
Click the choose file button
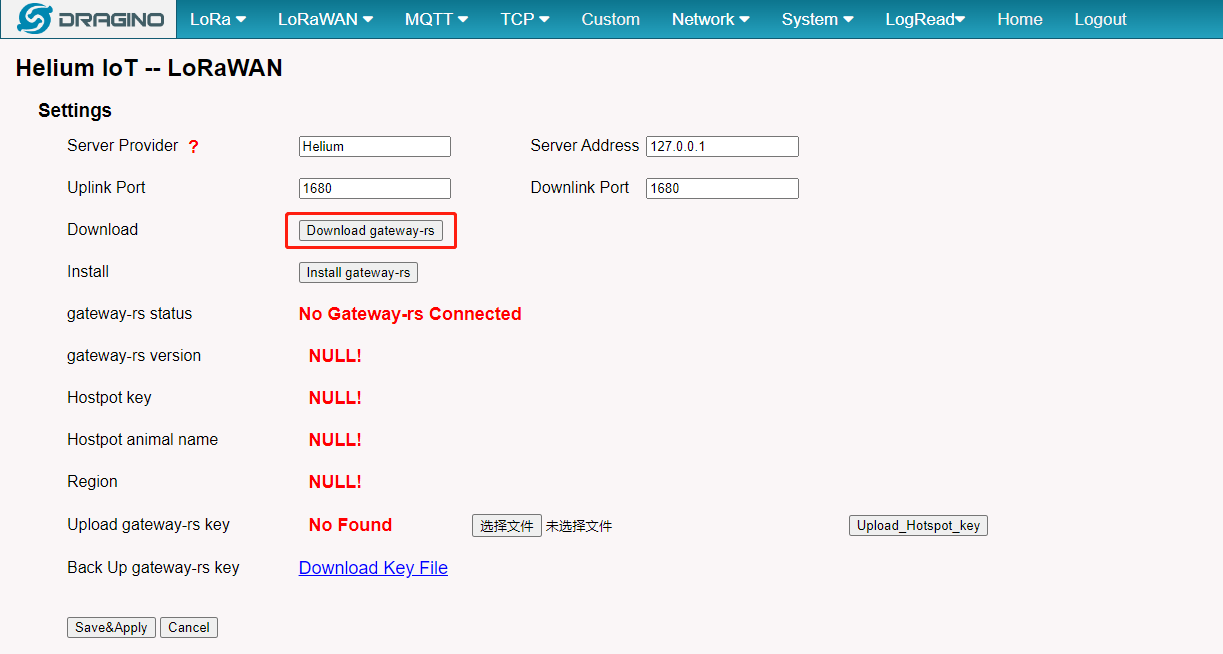pyautogui.click(x=507, y=526)
